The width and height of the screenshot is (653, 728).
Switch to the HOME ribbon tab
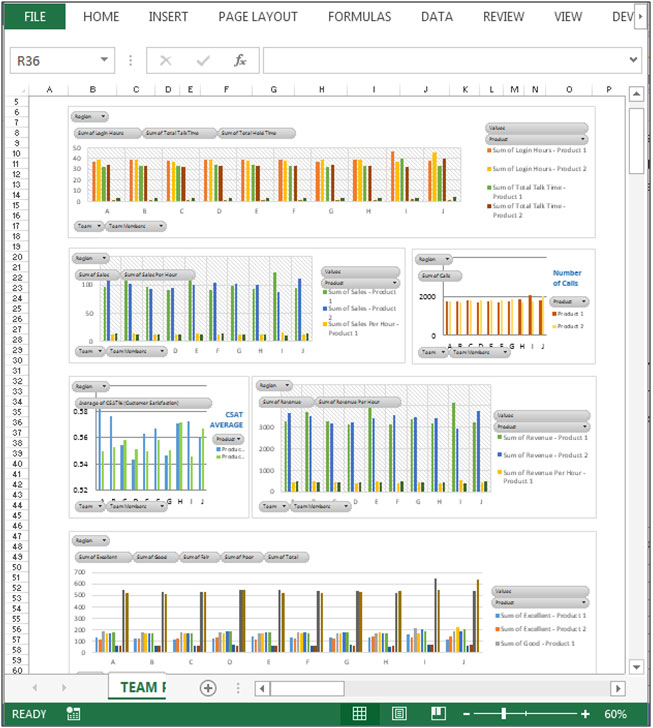101,17
